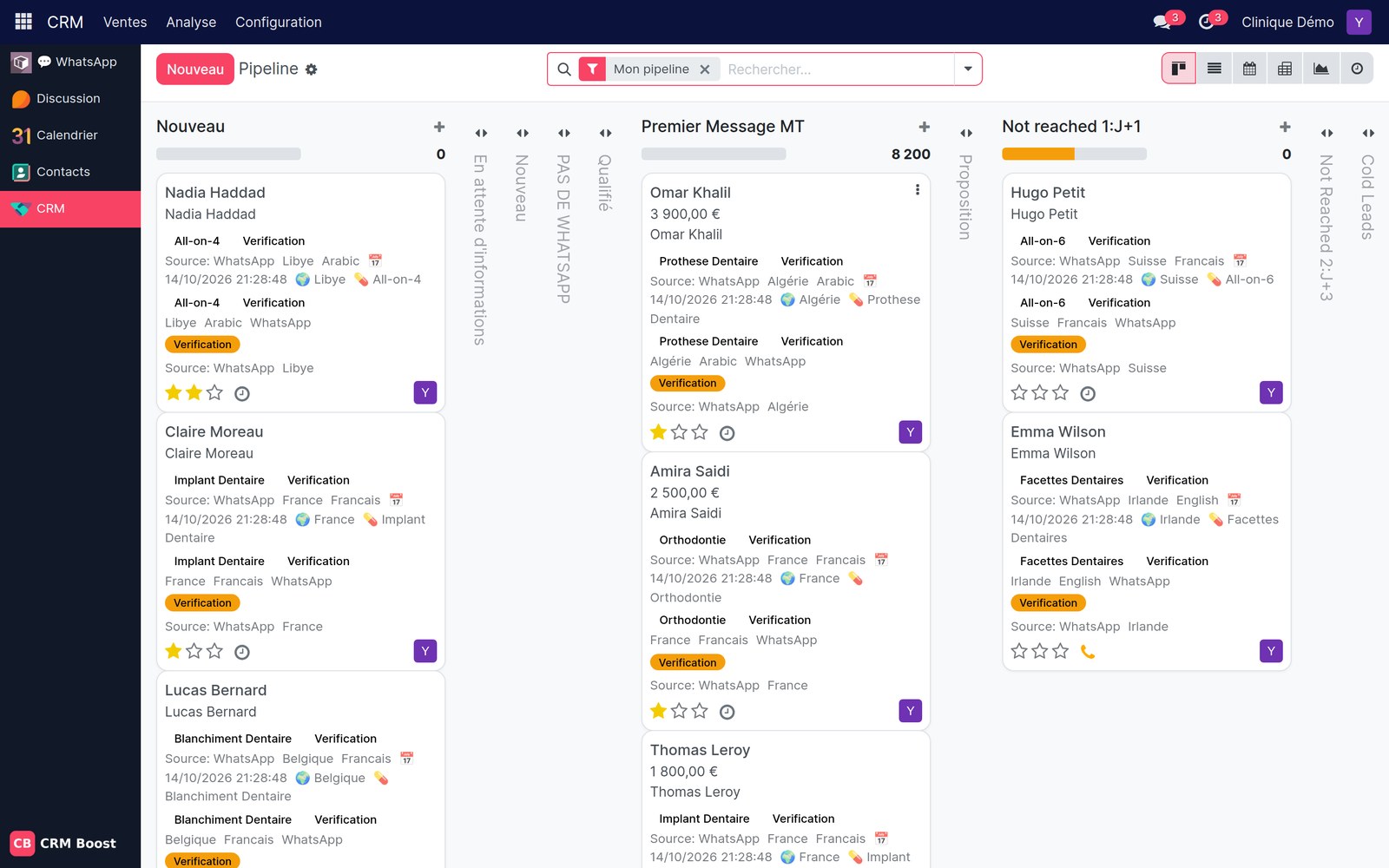Open activity clock on Nadia Haddad card
Screen dimensions: 1389x868
[242, 393]
